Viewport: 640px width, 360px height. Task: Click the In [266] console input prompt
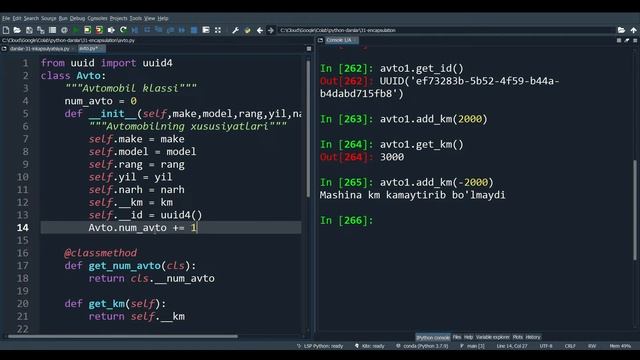(346, 220)
